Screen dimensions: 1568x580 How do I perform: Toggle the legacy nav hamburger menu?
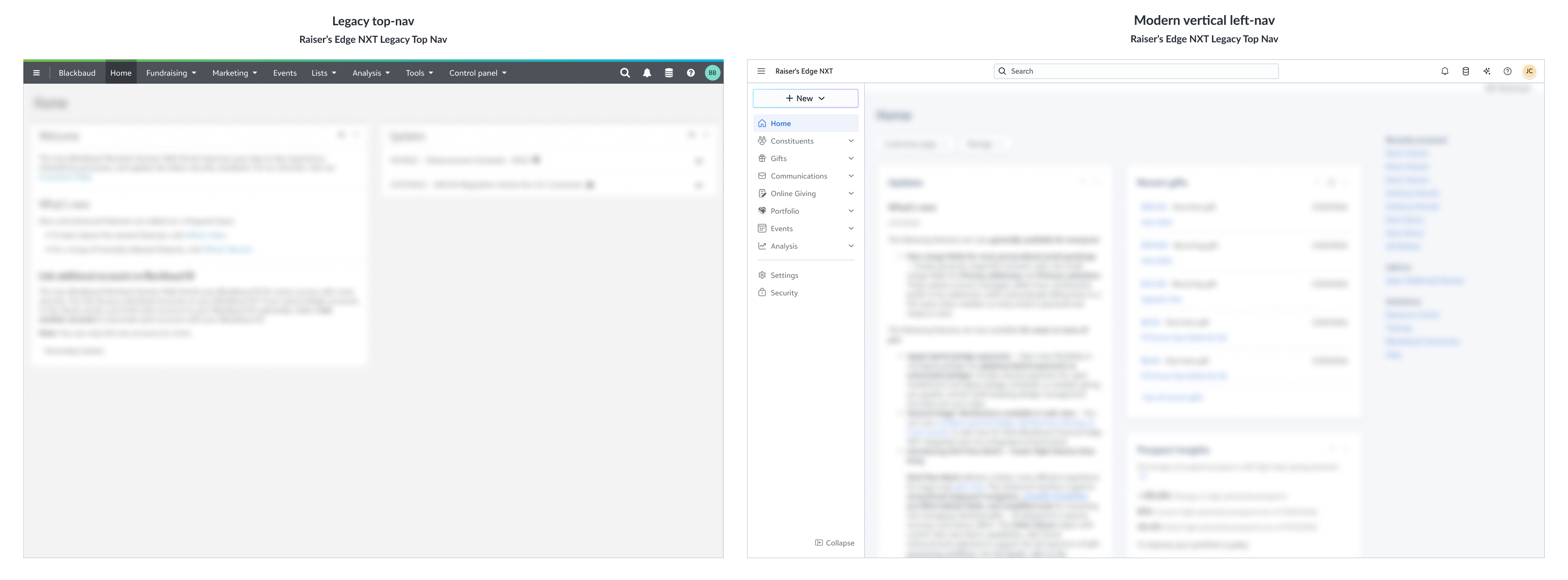[x=36, y=72]
